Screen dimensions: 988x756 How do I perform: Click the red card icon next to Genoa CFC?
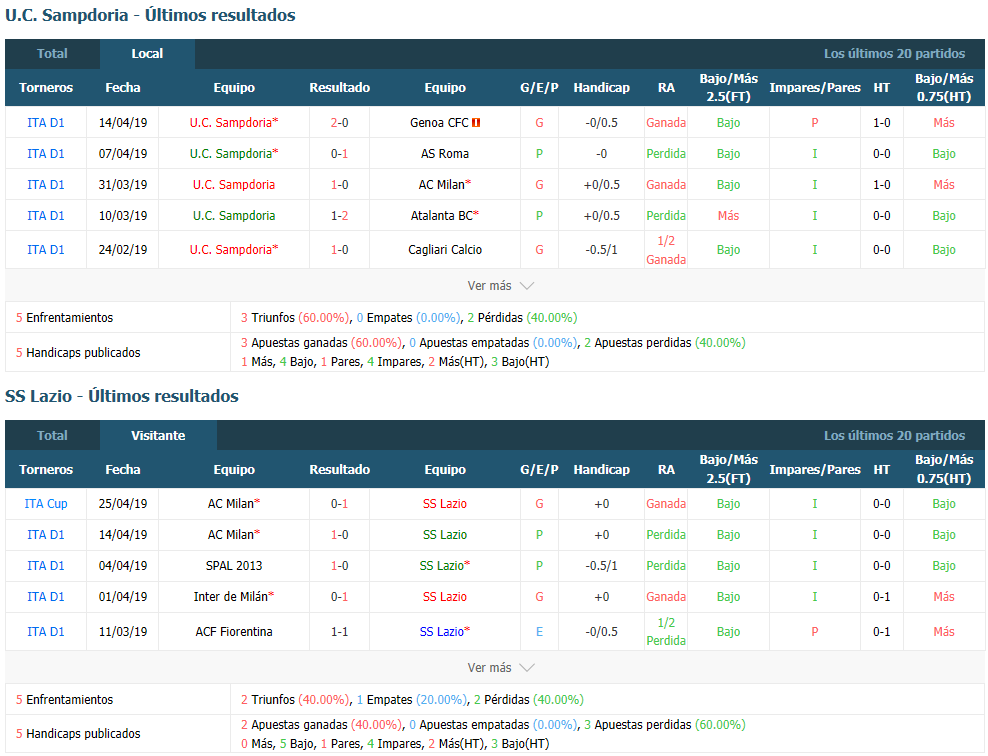click(476, 123)
